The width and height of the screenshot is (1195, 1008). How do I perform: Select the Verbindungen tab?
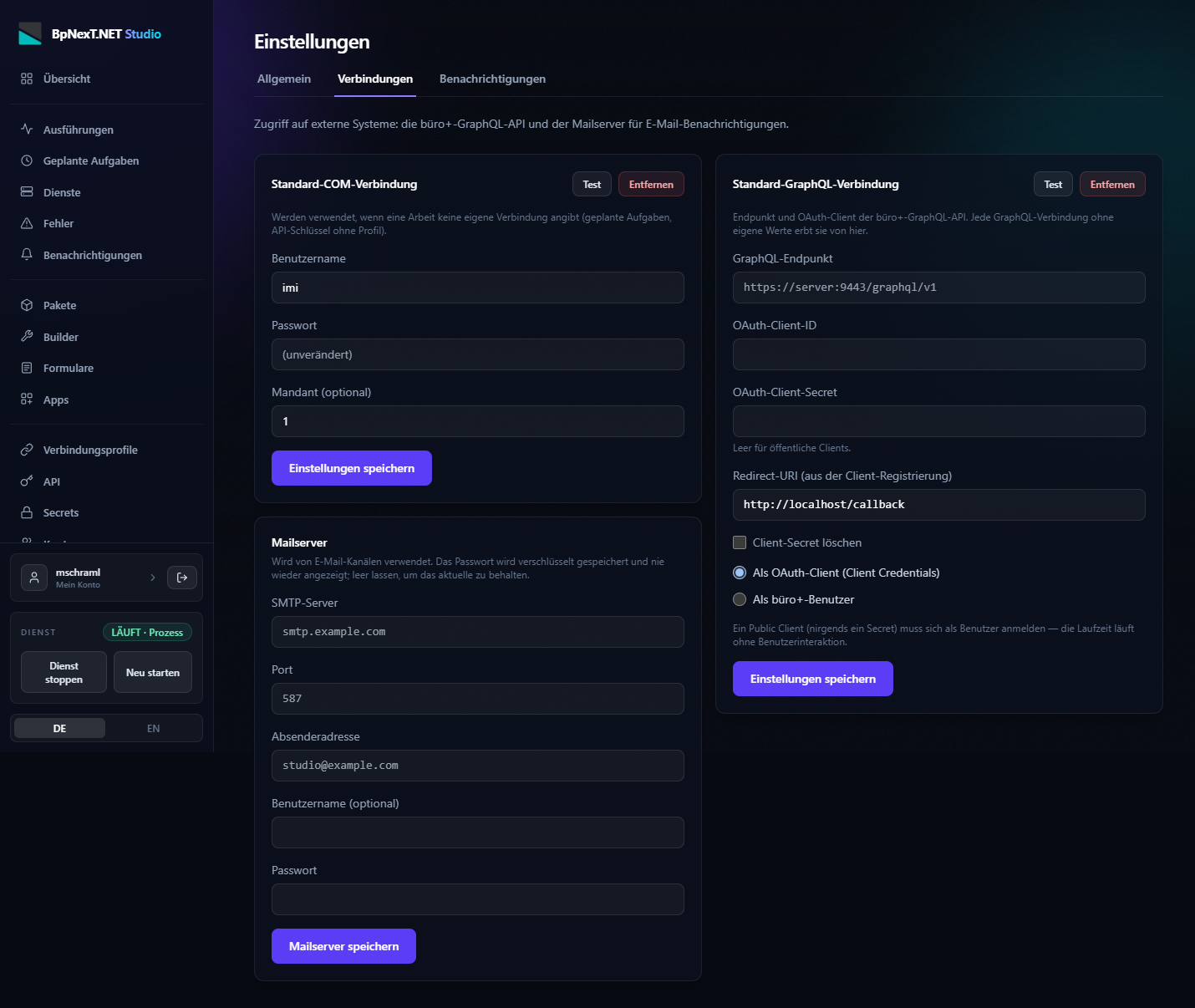pyautogui.click(x=375, y=79)
